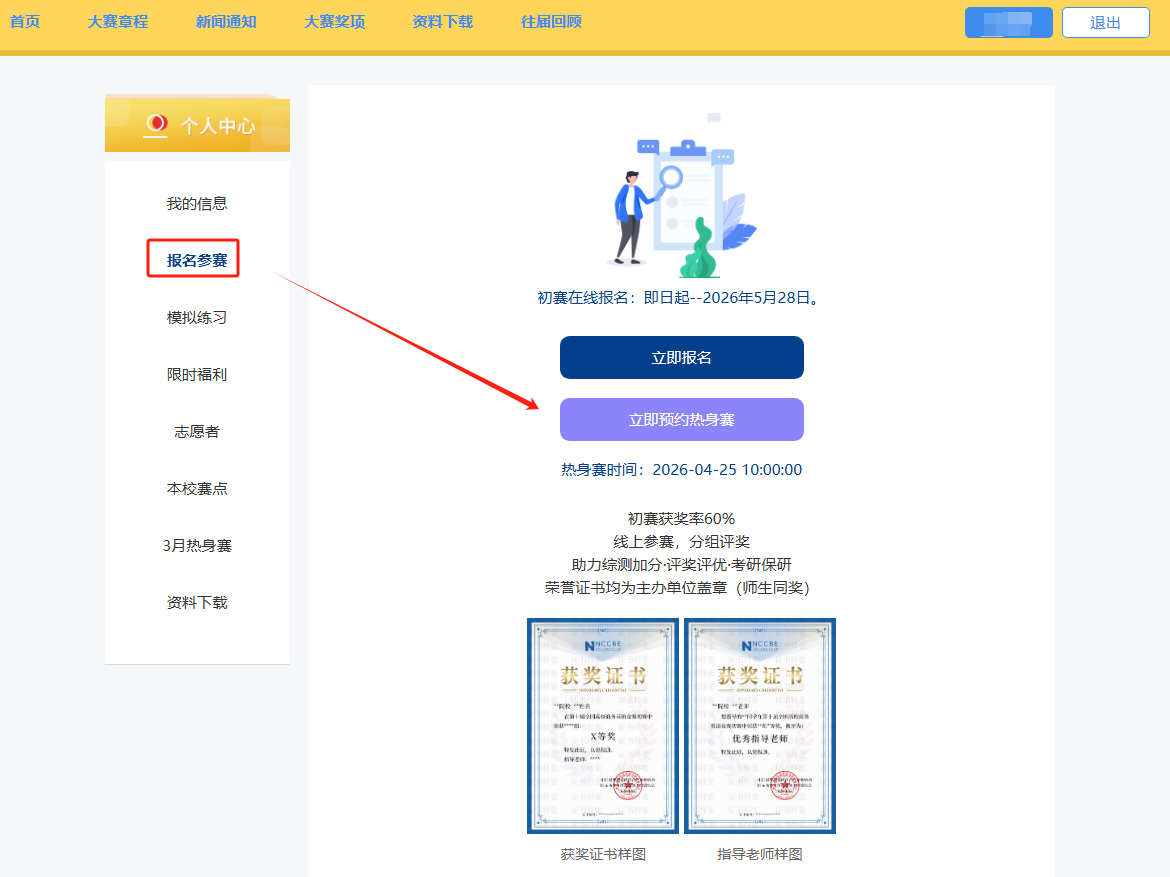This screenshot has height=877, width=1170.
Task: Select 大赛奖项 in the top bar
Action: 334,21
